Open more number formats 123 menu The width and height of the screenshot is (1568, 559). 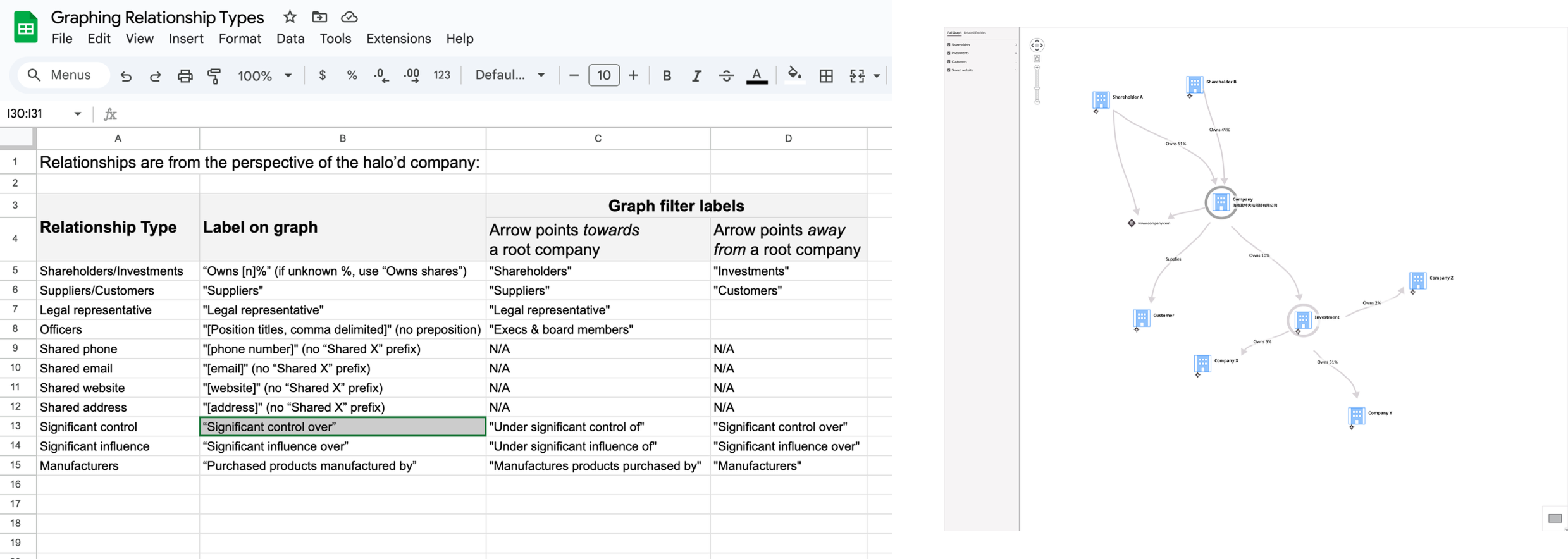coord(441,75)
